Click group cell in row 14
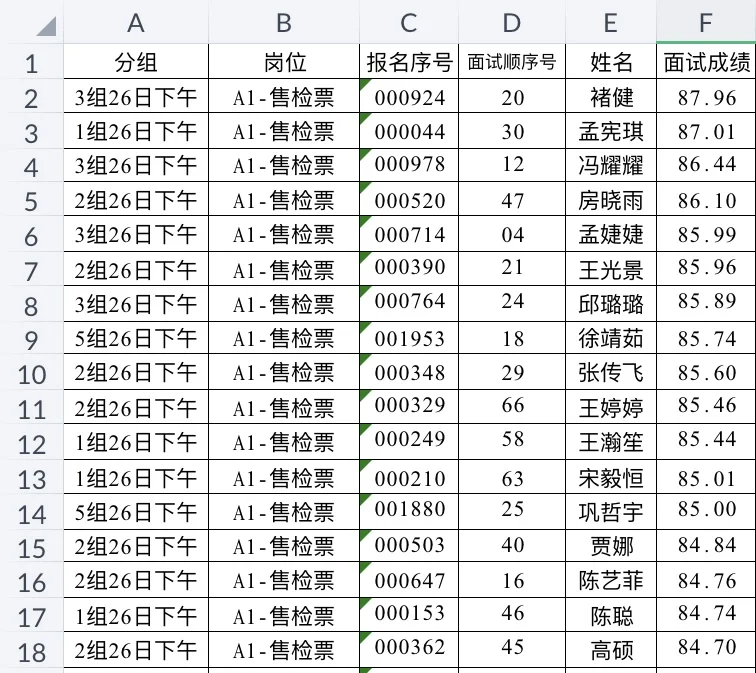756x673 pixels. 136,511
